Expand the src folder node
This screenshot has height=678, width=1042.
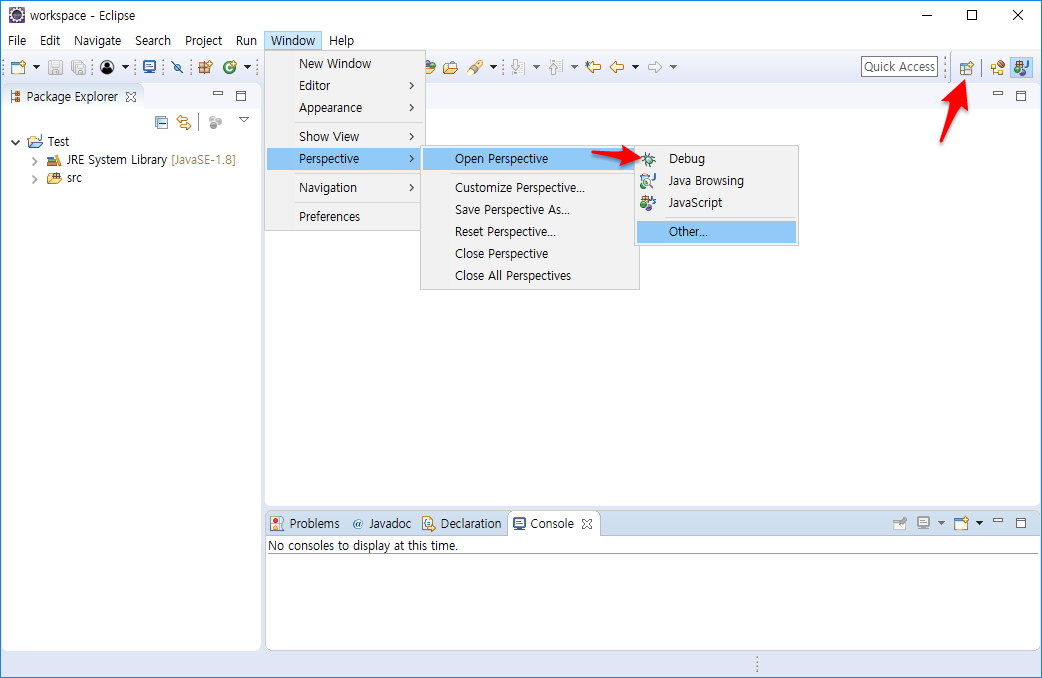pos(35,179)
